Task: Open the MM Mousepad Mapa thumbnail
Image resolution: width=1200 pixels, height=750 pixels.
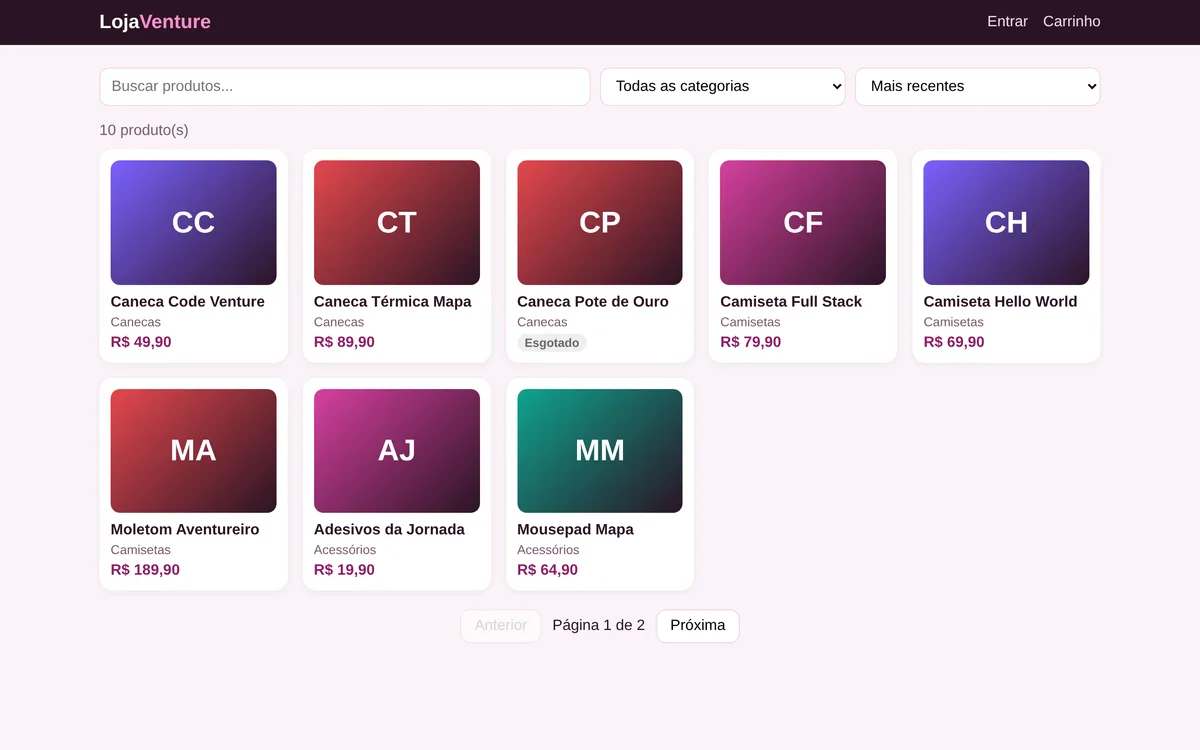Action: 600,450
